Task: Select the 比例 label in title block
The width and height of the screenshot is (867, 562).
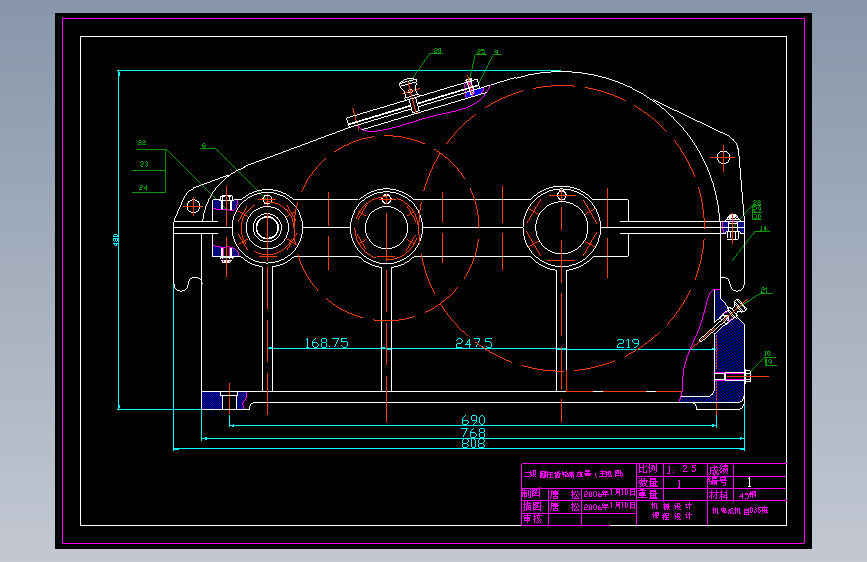Action: 647,469
